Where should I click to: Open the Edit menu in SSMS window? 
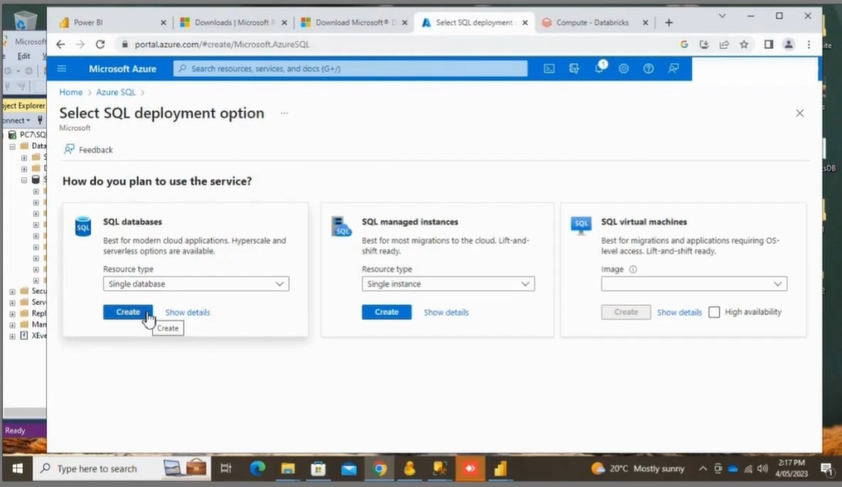[24, 56]
